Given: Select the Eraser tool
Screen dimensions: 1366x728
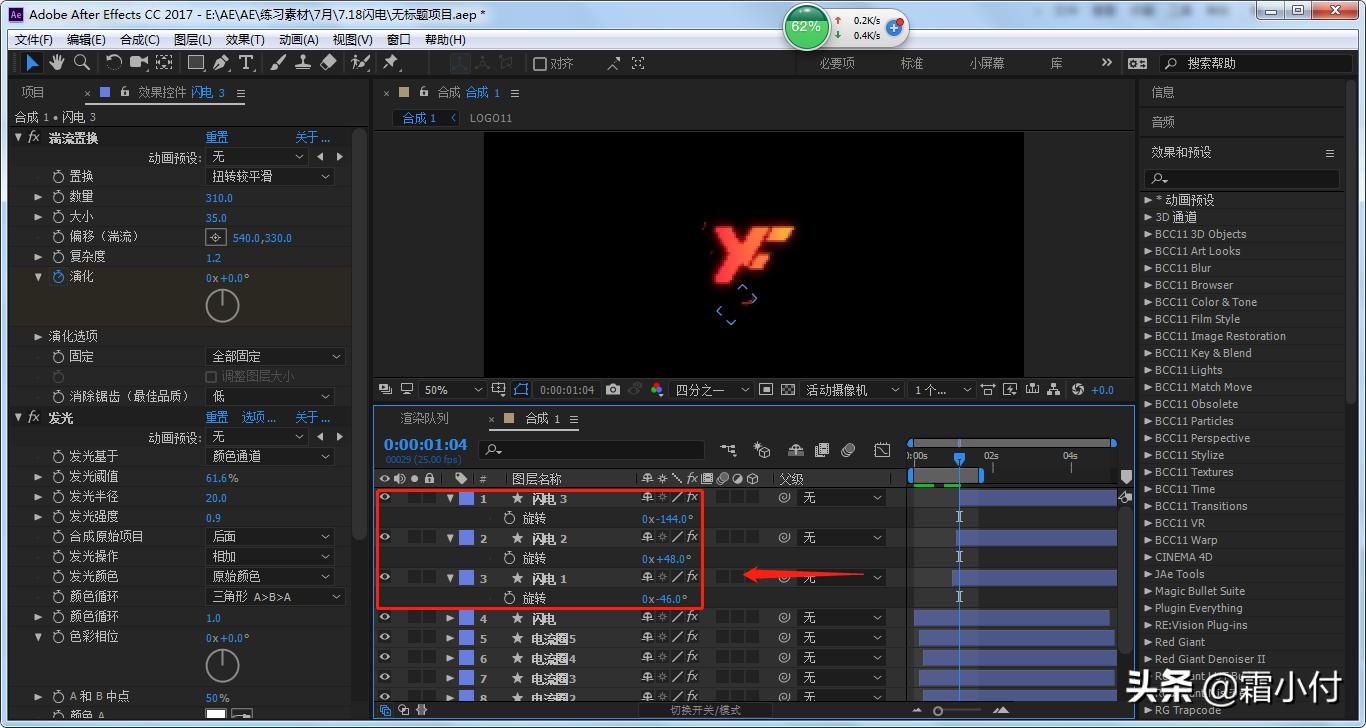Looking at the screenshot, I should pyautogui.click(x=328, y=63).
